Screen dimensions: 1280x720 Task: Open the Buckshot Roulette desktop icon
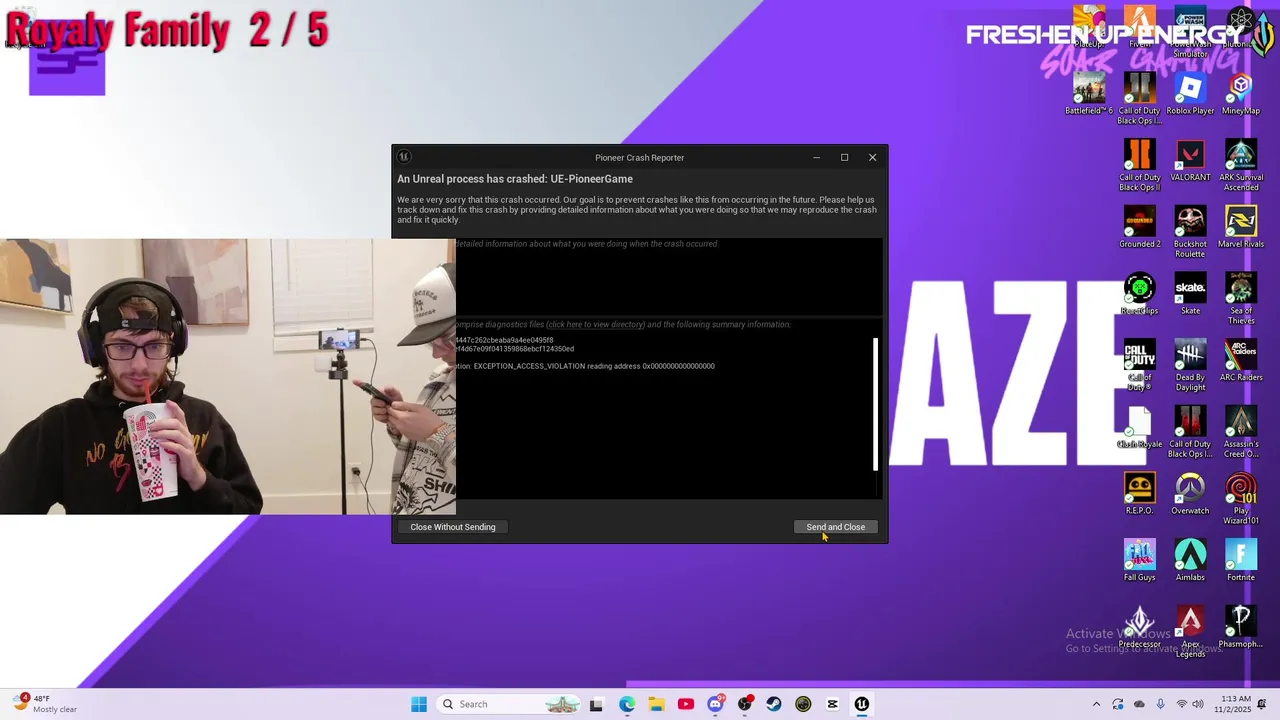coord(1190,232)
